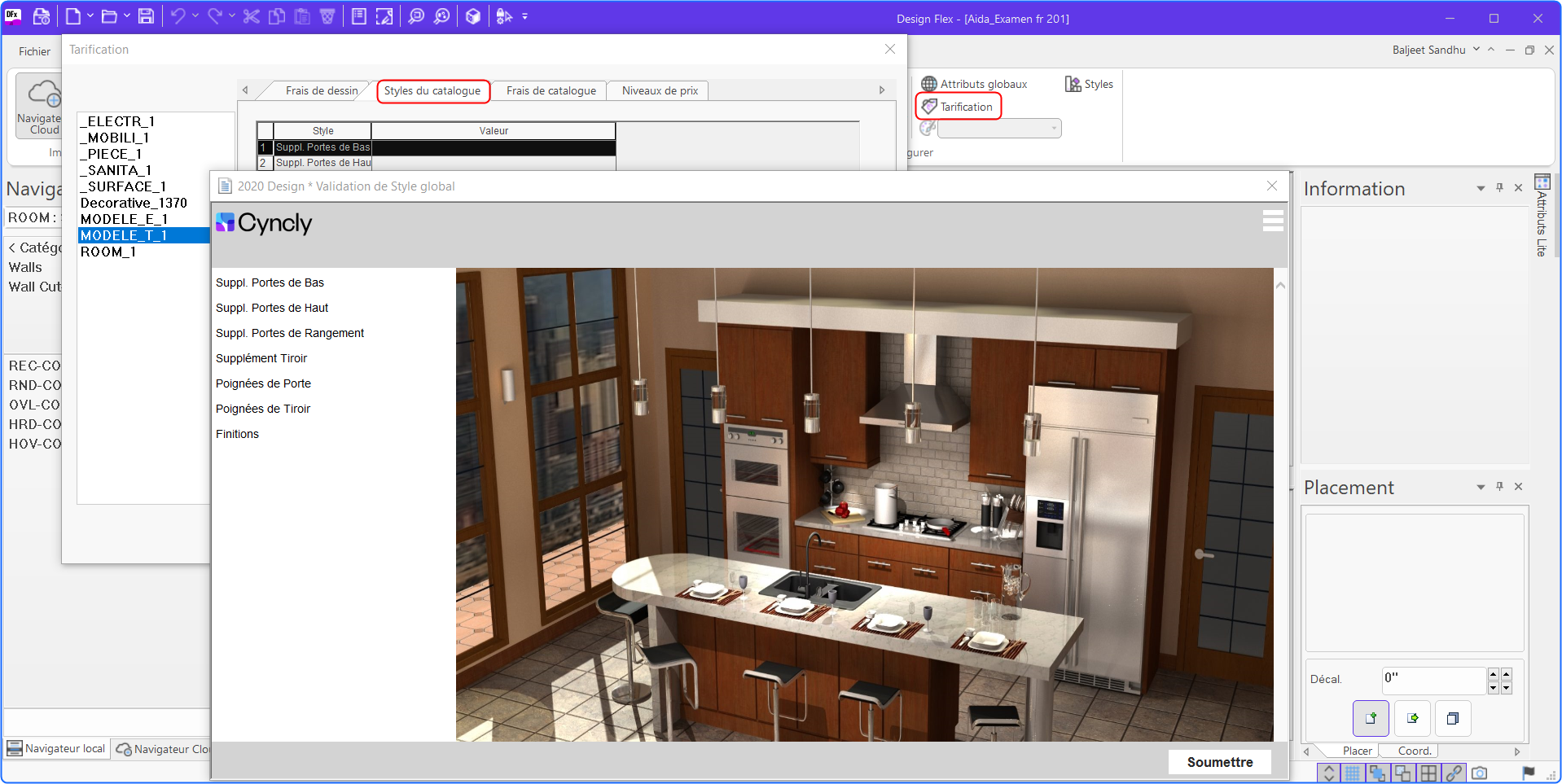Click the lock and cursor selection icon
This screenshot has height=784, width=1562.
[x=504, y=16]
